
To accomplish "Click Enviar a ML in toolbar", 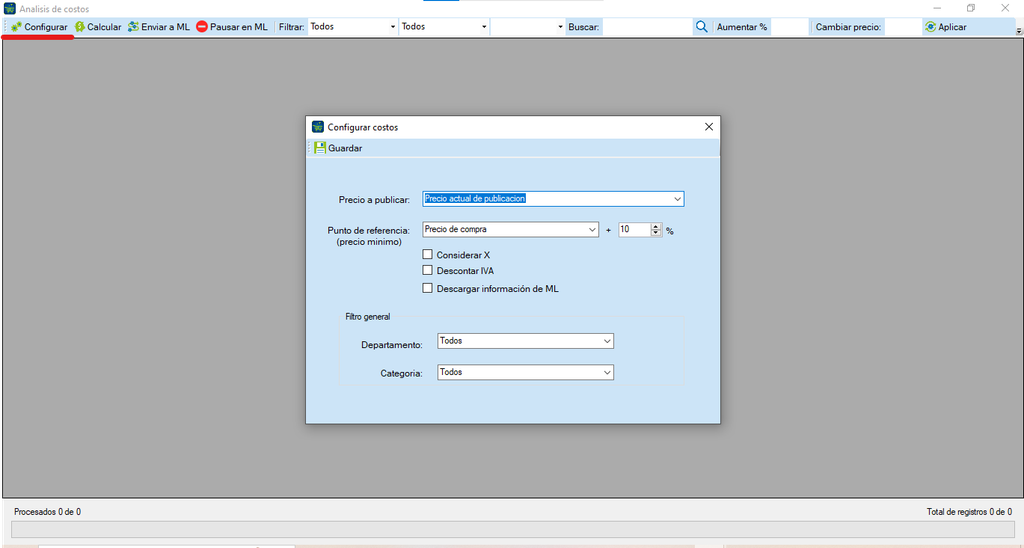I will click(x=159, y=27).
